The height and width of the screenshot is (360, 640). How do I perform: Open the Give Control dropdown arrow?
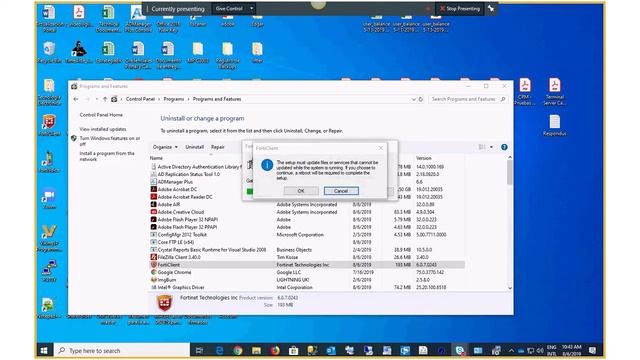tap(251, 9)
